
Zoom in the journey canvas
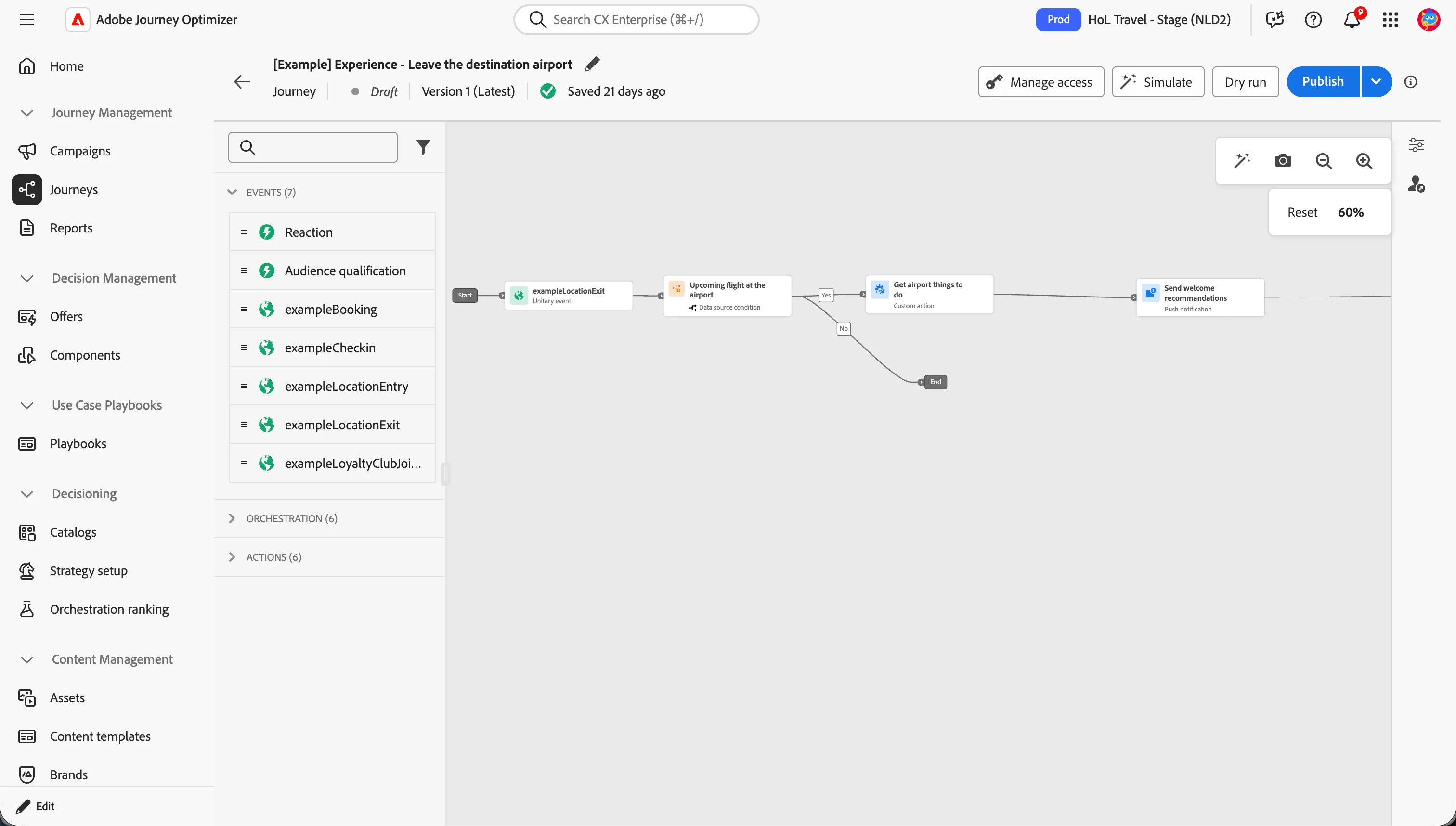click(x=1364, y=161)
